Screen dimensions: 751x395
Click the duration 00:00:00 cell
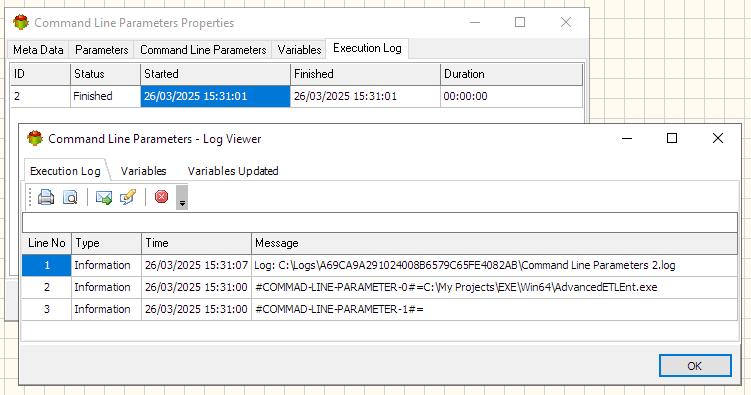[x=511, y=96]
